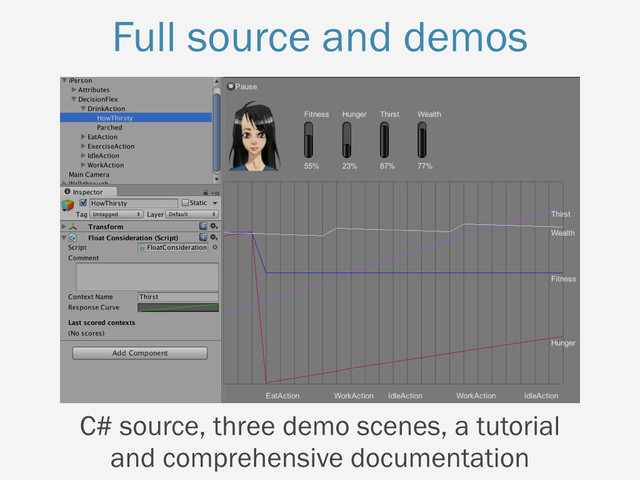This screenshot has width=640, height=480.
Task: Click into the Comment text area
Action: pos(147,276)
